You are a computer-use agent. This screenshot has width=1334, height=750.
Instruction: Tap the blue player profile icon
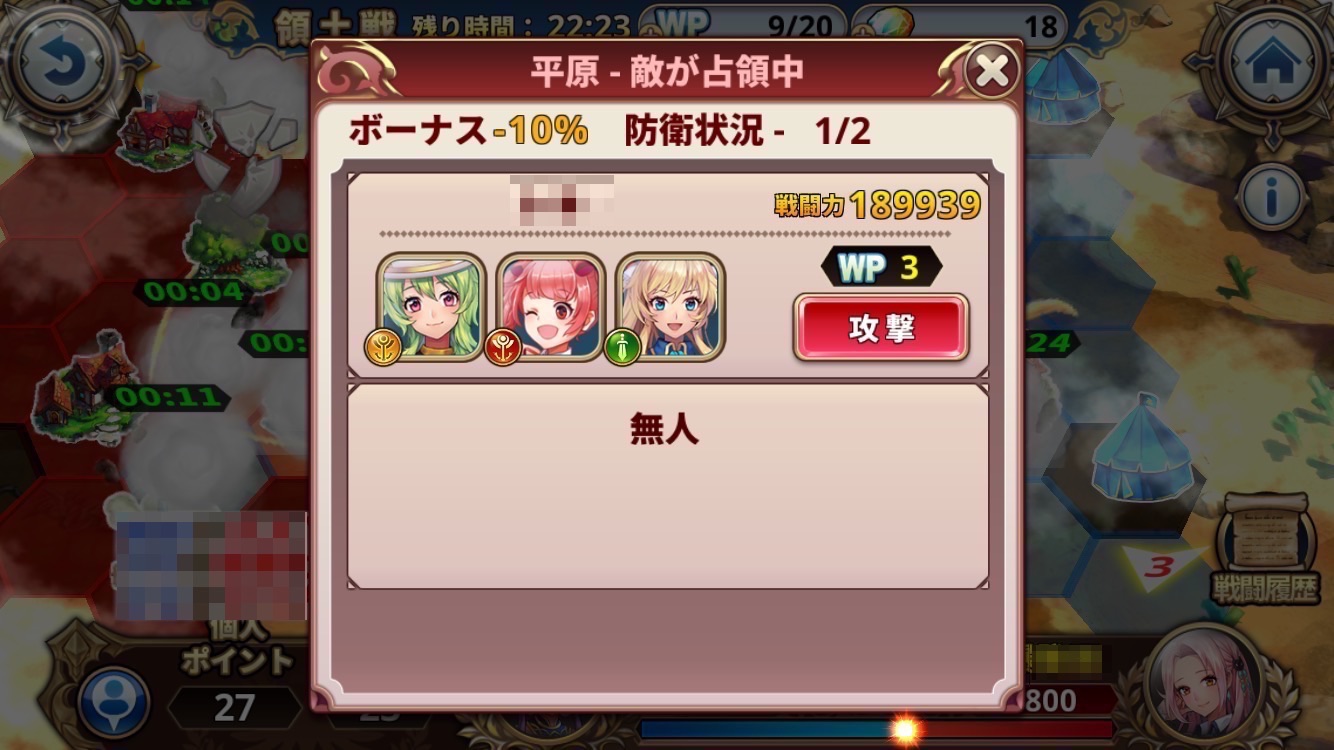pos(113,702)
